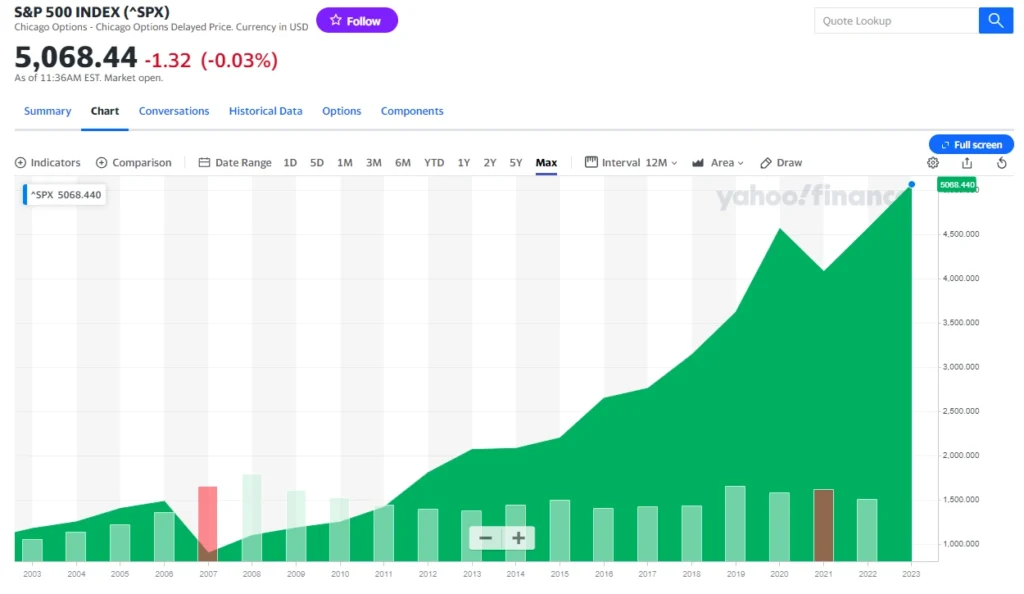Viewport: 1024px width, 594px height.
Task: Click the Quote Lookup search field
Action: (x=895, y=21)
